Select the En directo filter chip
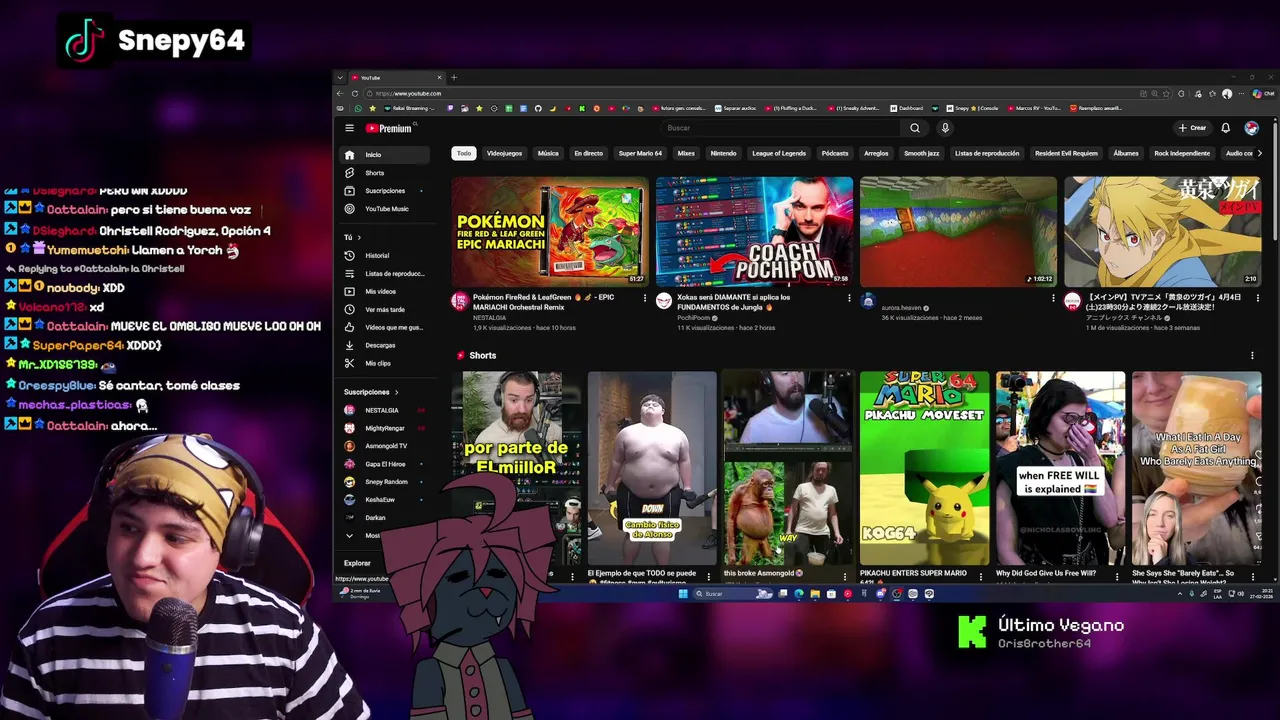 tap(589, 154)
